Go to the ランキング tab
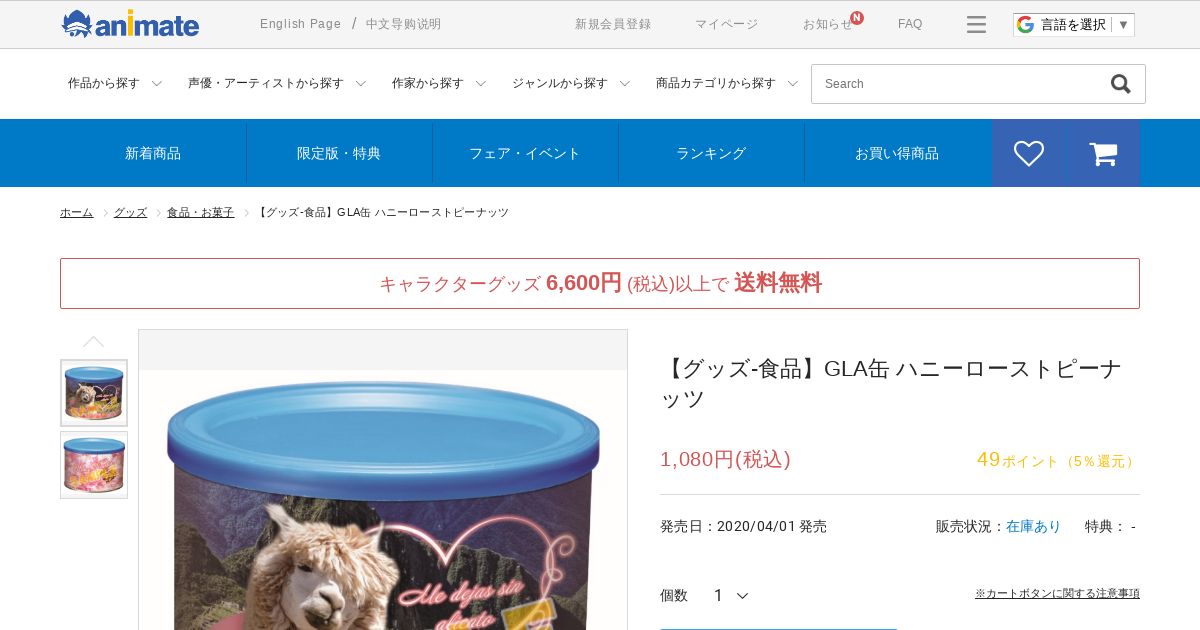Screen dimensions: 1200x630 point(711,153)
